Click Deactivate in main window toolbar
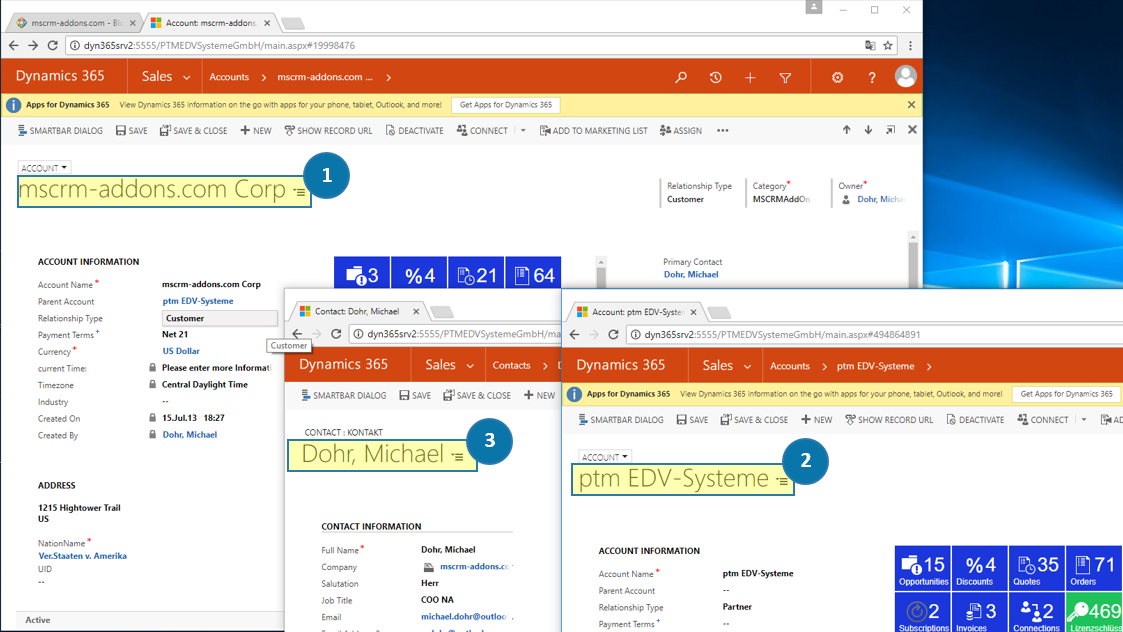This screenshot has width=1123, height=632. click(x=415, y=130)
